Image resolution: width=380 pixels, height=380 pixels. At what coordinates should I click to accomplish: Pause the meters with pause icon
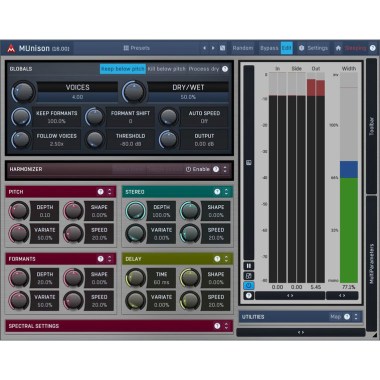tap(249, 266)
